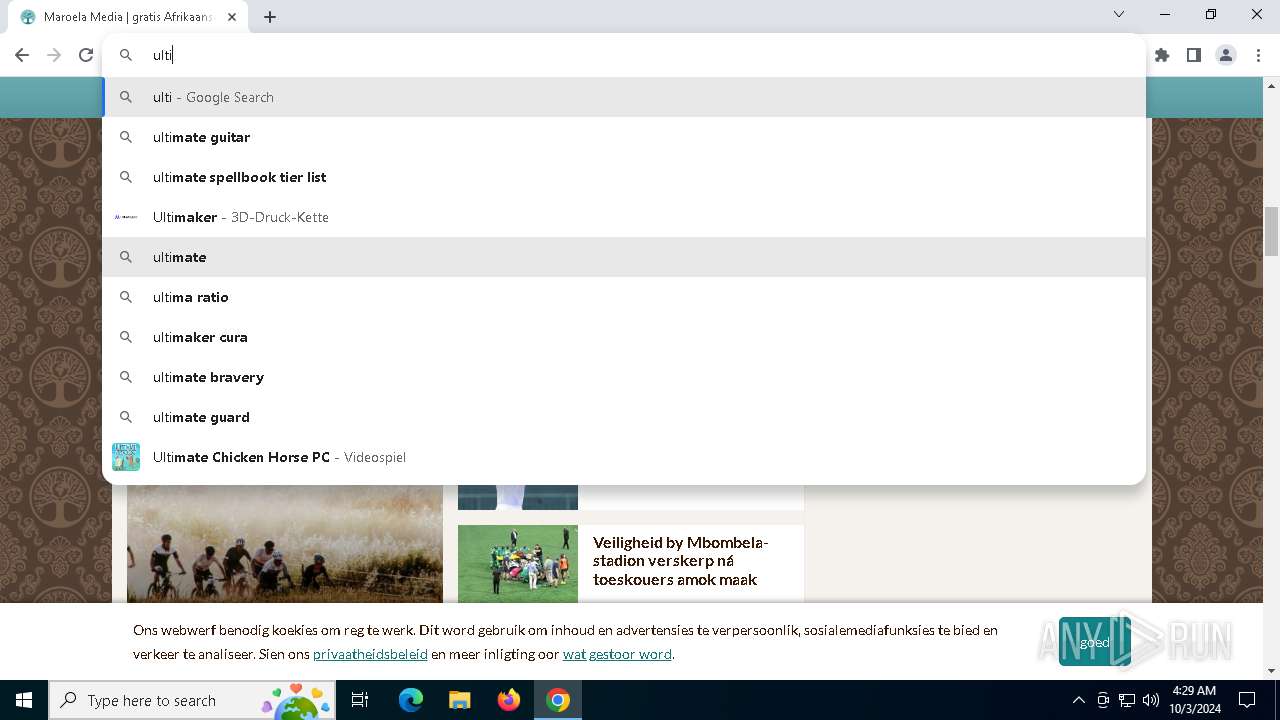Toggle the Chrome side panel icon
Viewport: 1280px width, 720px height.
(1194, 55)
